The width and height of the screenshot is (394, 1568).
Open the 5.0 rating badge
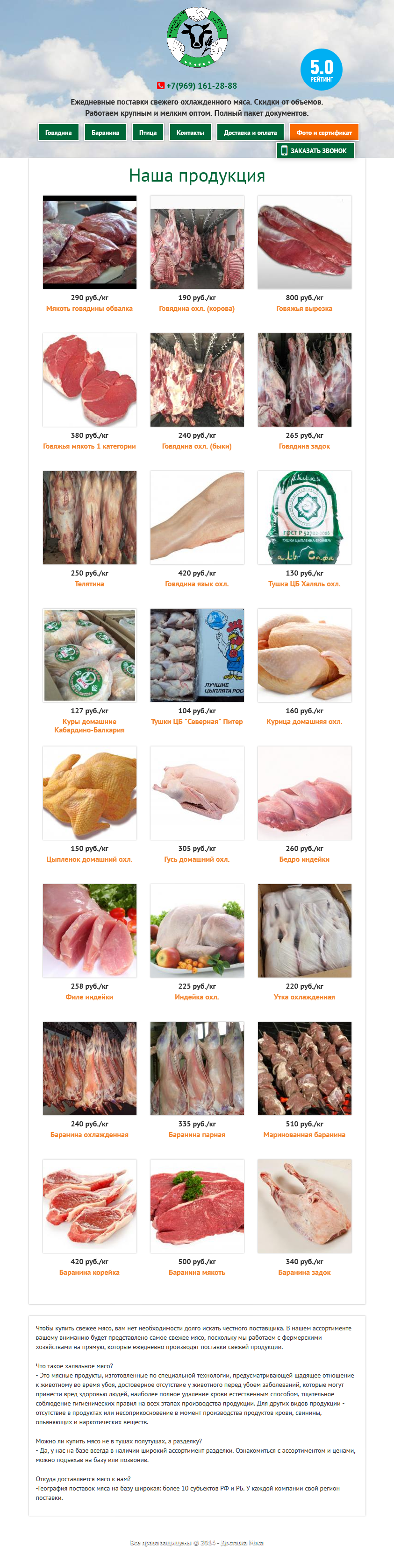click(322, 70)
